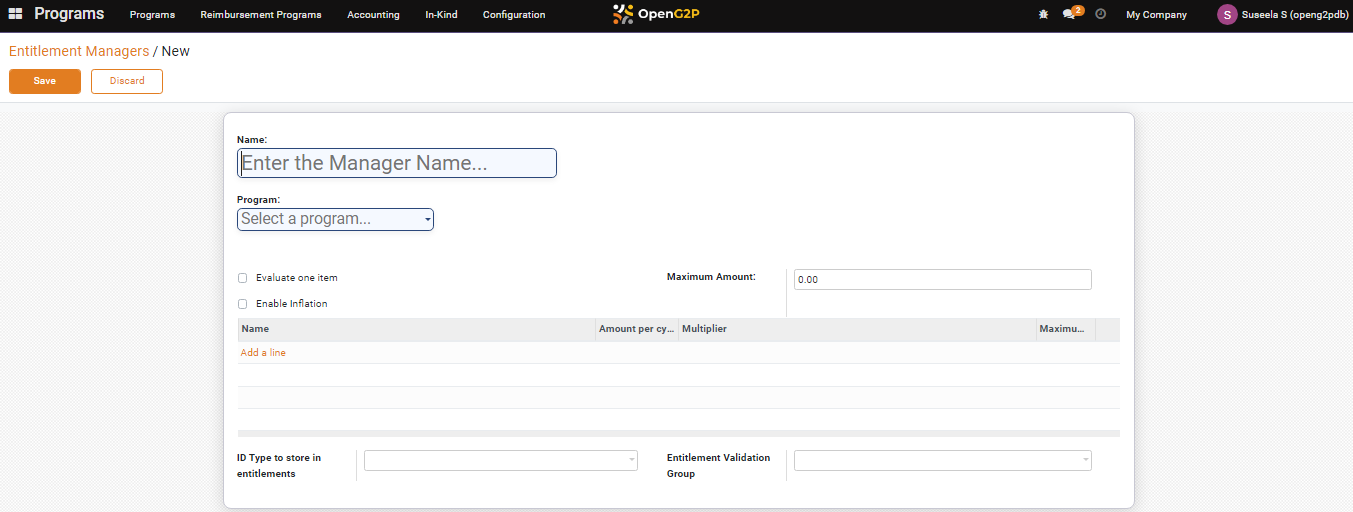
Task: Open the apps grid menu icon
Action: 16,14
